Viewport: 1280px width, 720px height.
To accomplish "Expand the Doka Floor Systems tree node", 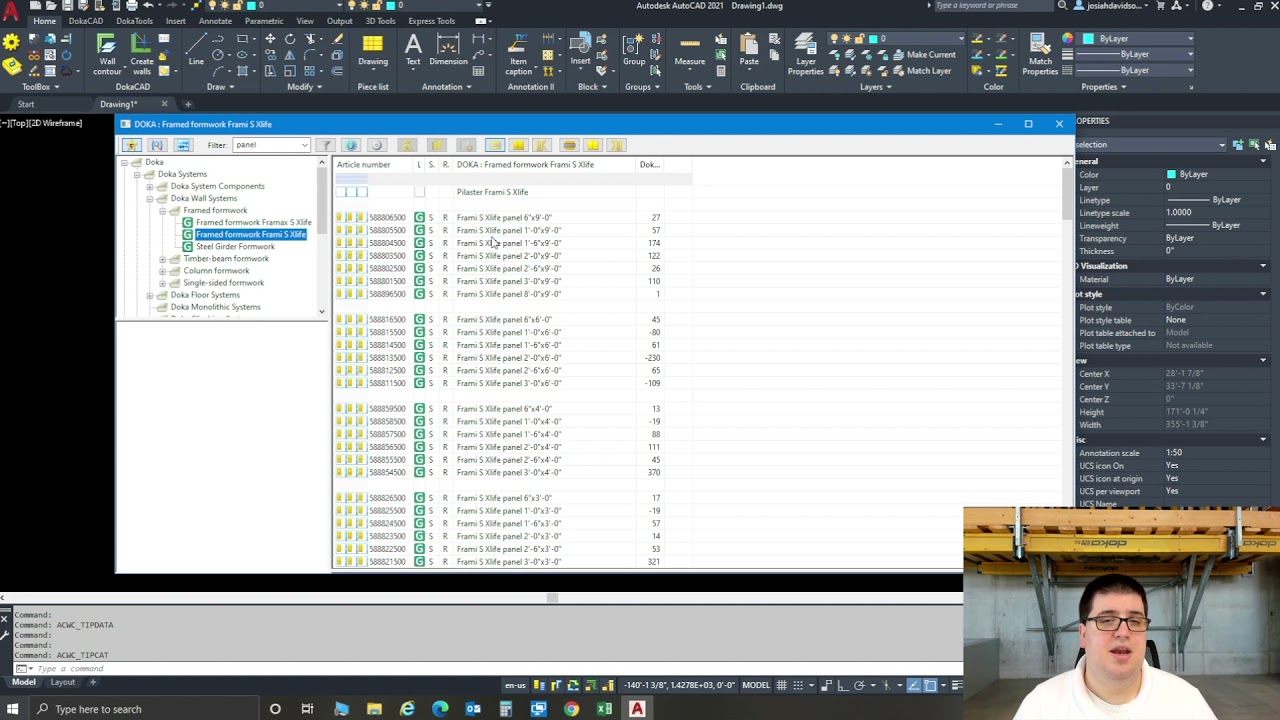I will 150,295.
